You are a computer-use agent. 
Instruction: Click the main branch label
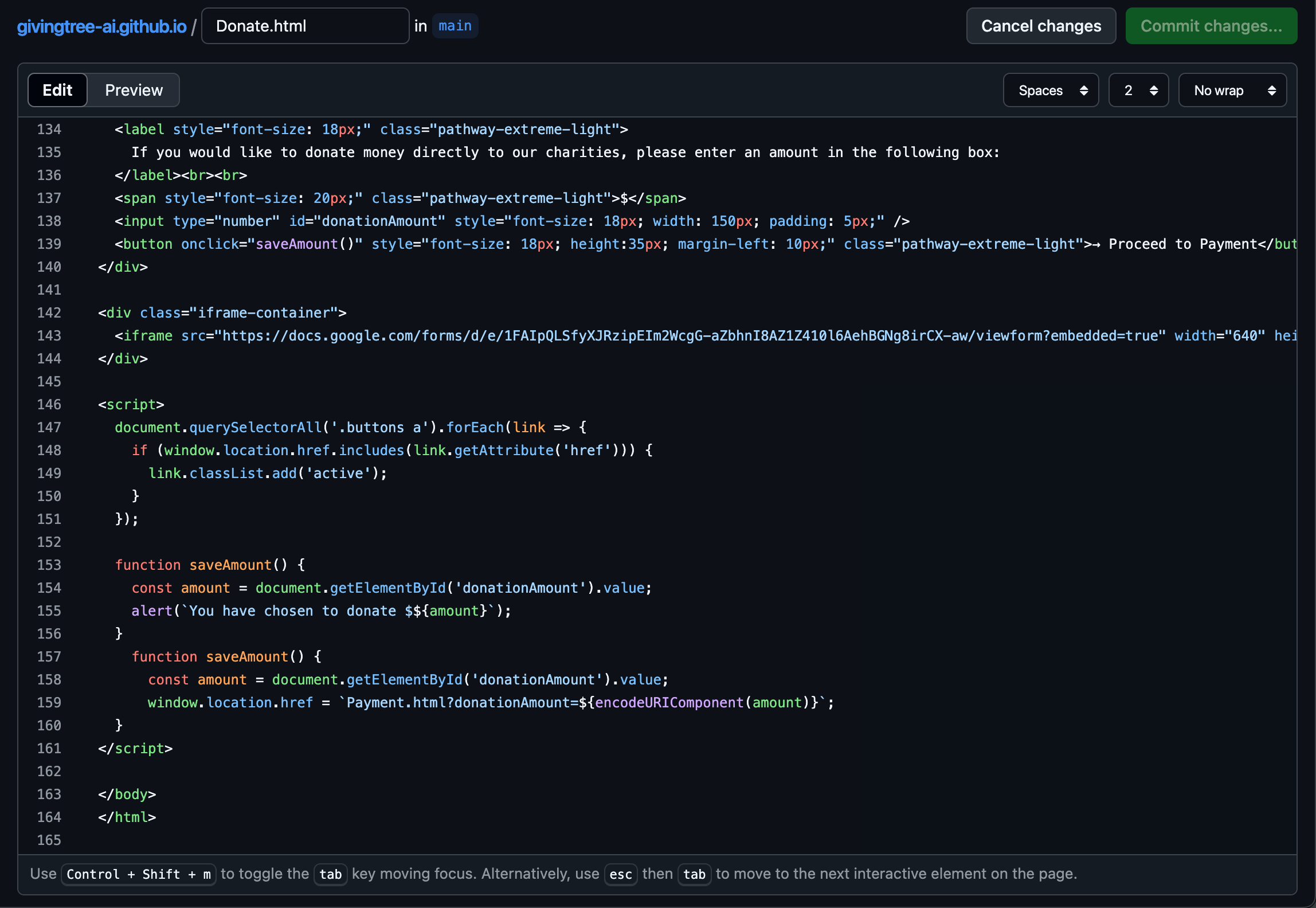point(455,26)
